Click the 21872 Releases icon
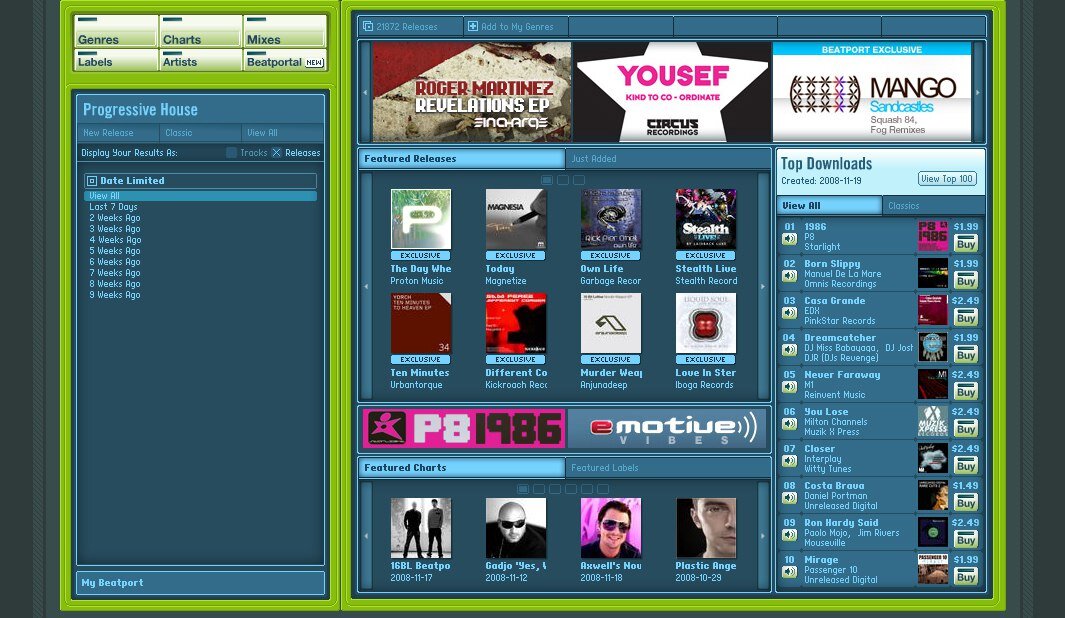The width and height of the screenshot is (1065, 618). (x=367, y=26)
